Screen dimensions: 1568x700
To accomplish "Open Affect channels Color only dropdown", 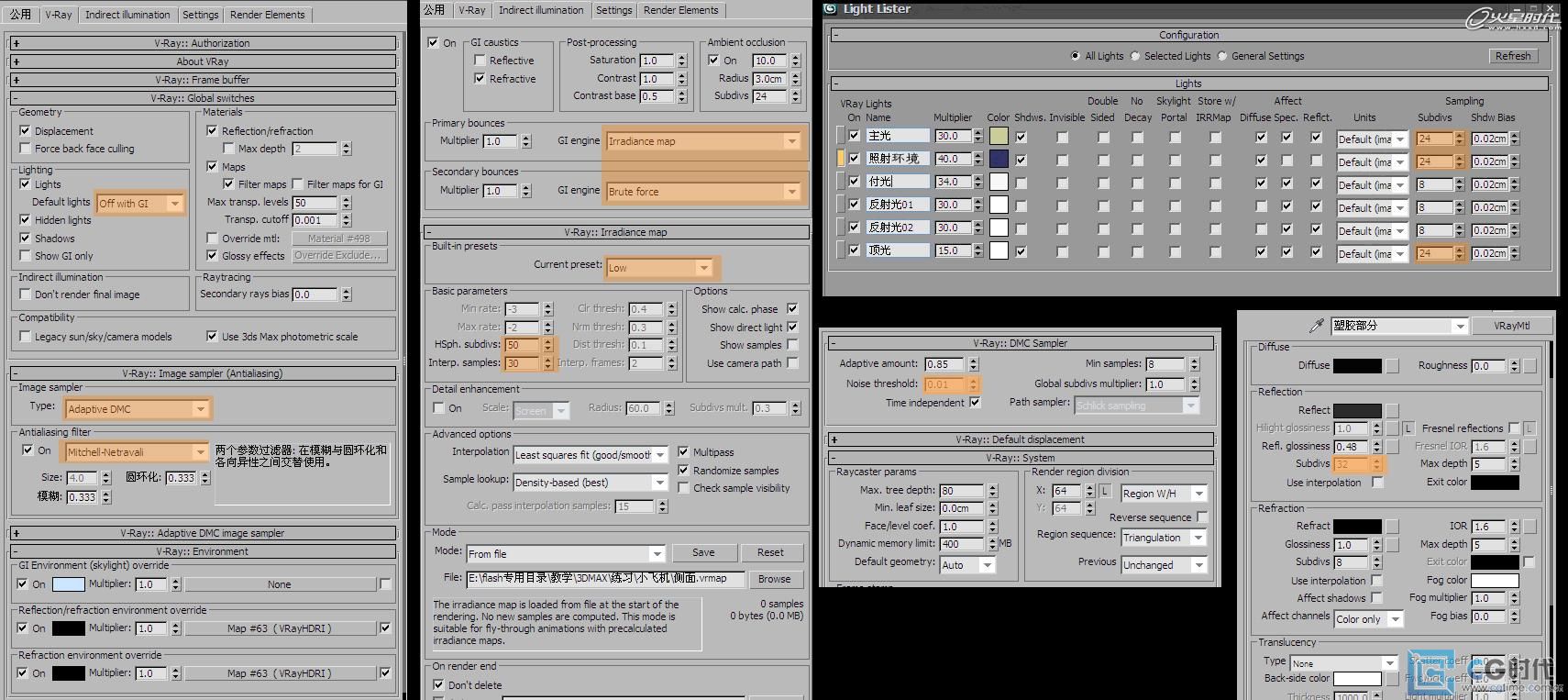I will tap(1368, 619).
